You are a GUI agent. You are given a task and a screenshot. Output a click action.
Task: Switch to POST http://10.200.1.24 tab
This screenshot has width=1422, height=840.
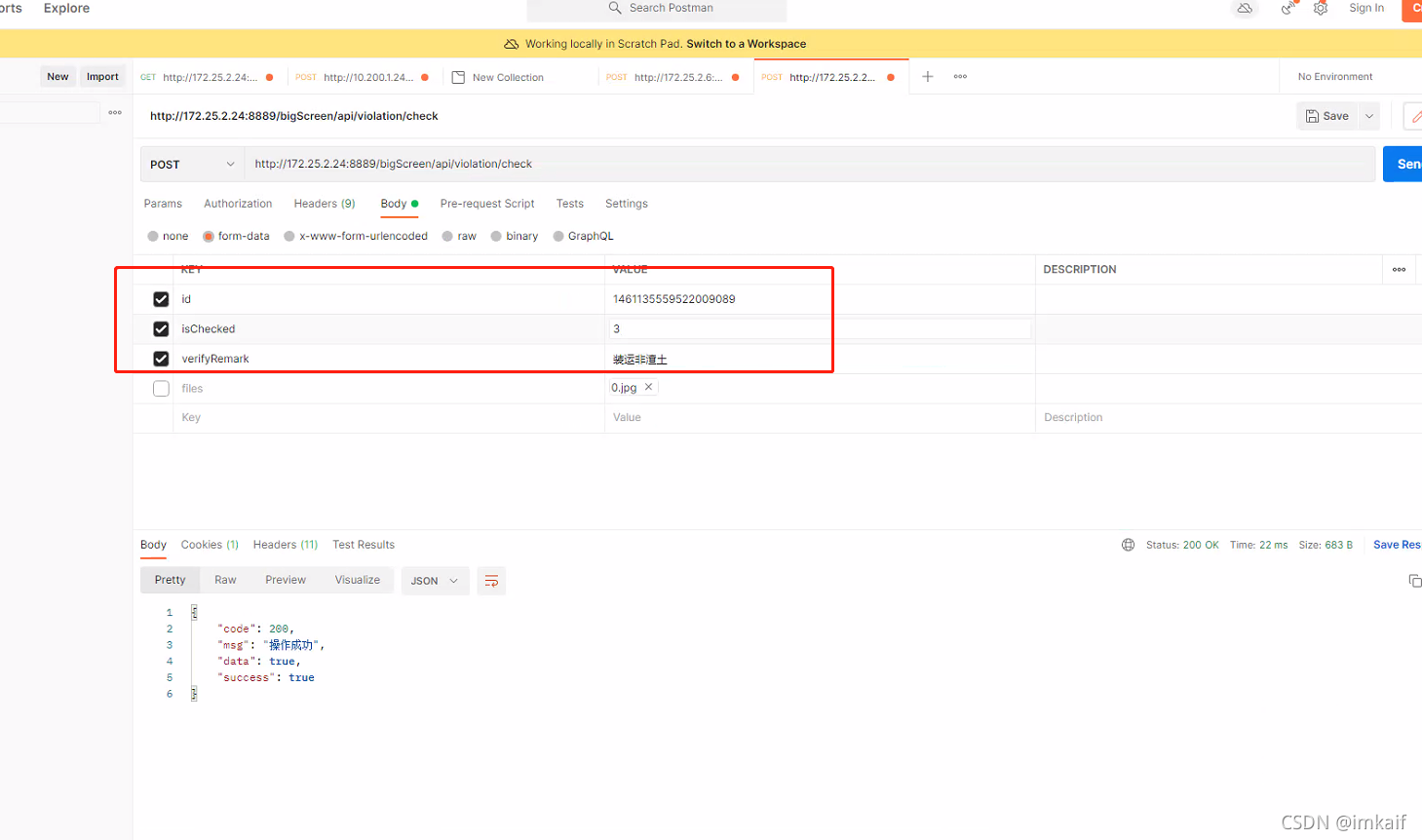(x=363, y=77)
